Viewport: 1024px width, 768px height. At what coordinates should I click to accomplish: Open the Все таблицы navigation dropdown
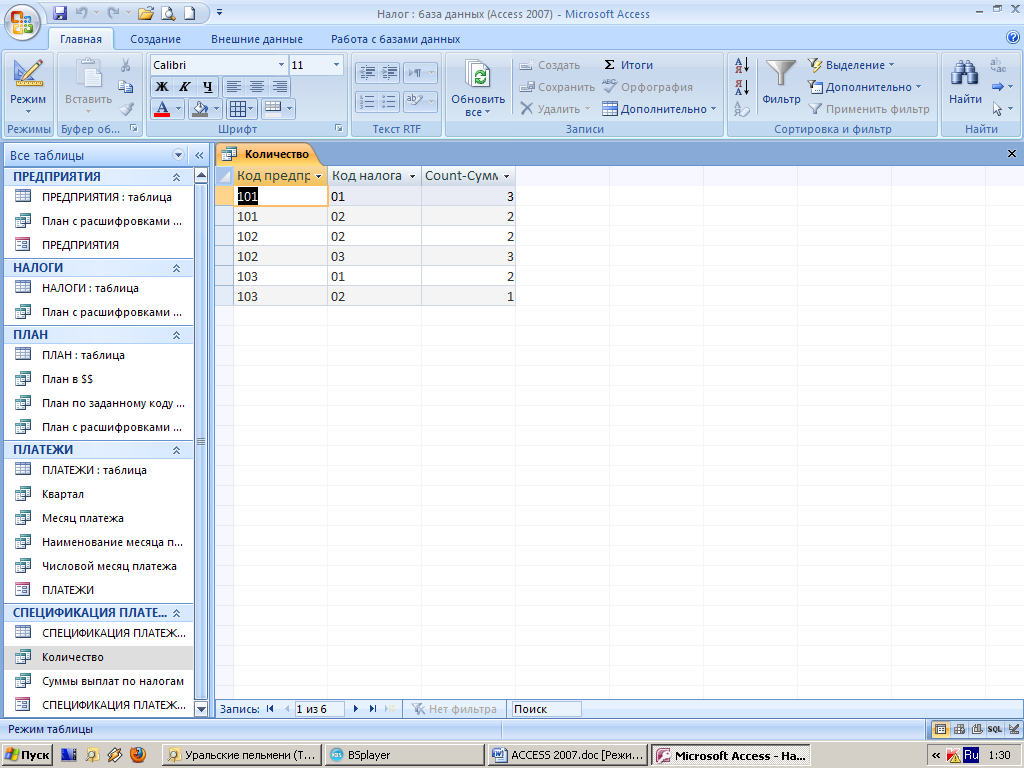pyautogui.click(x=178, y=155)
